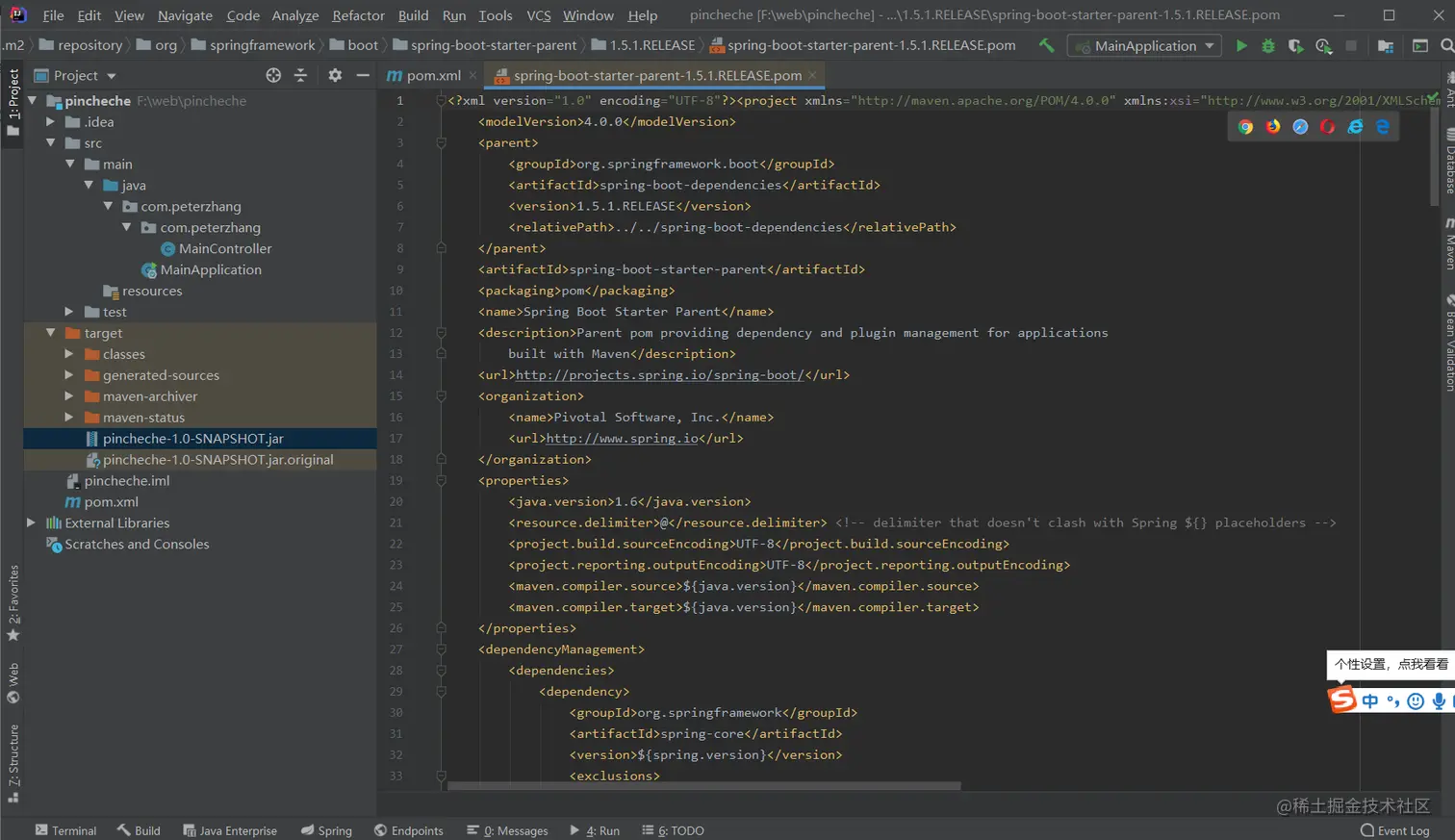Locate opened file with crosshair icon
Screen dimensions: 1455x840
coord(273,75)
